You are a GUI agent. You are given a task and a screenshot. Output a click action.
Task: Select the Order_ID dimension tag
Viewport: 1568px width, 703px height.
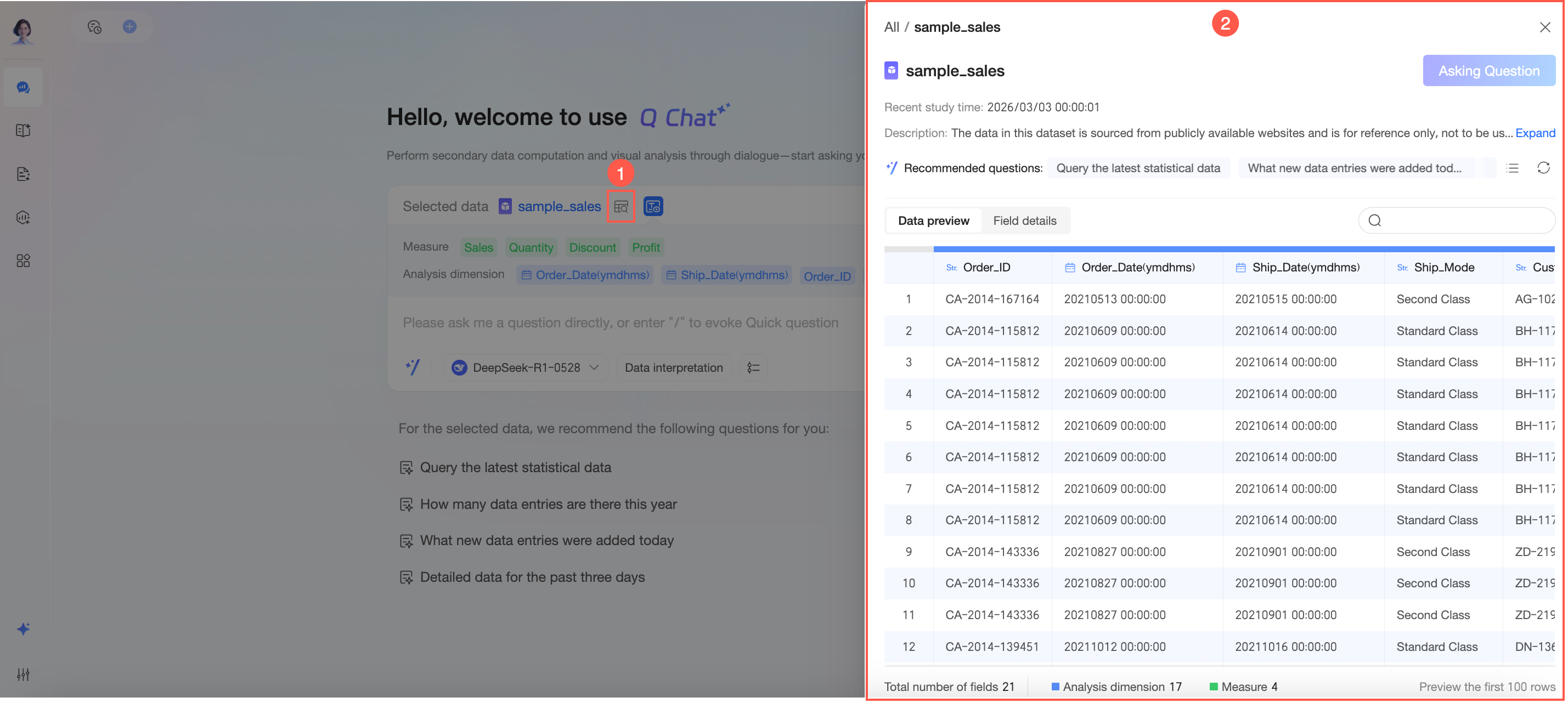pyautogui.click(x=827, y=276)
